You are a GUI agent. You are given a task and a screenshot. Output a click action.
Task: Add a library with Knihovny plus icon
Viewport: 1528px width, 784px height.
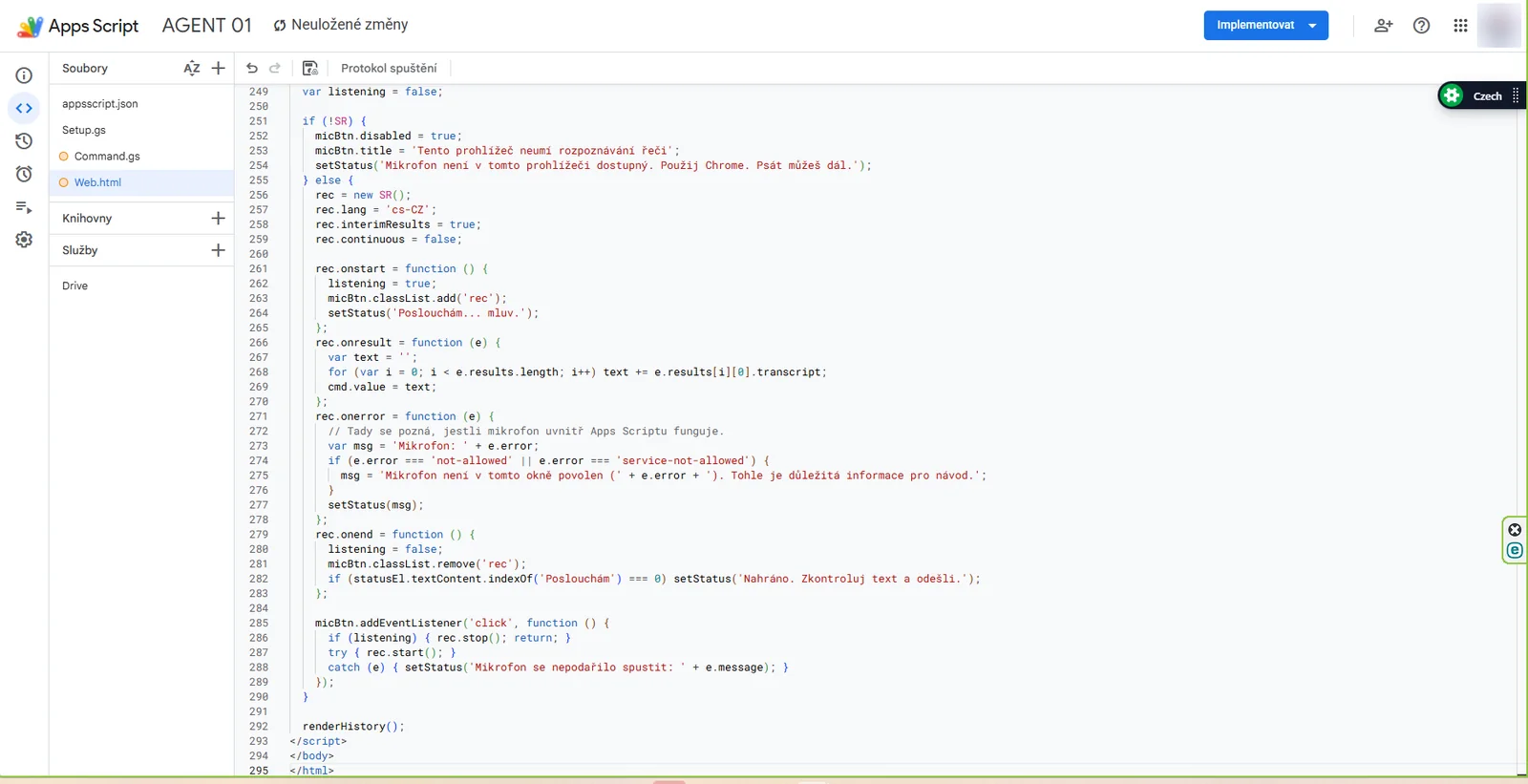219,218
